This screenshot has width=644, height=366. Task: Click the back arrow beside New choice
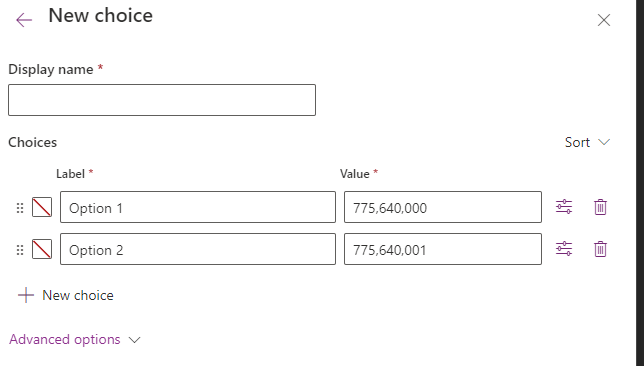pyautogui.click(x=24, y=20)
